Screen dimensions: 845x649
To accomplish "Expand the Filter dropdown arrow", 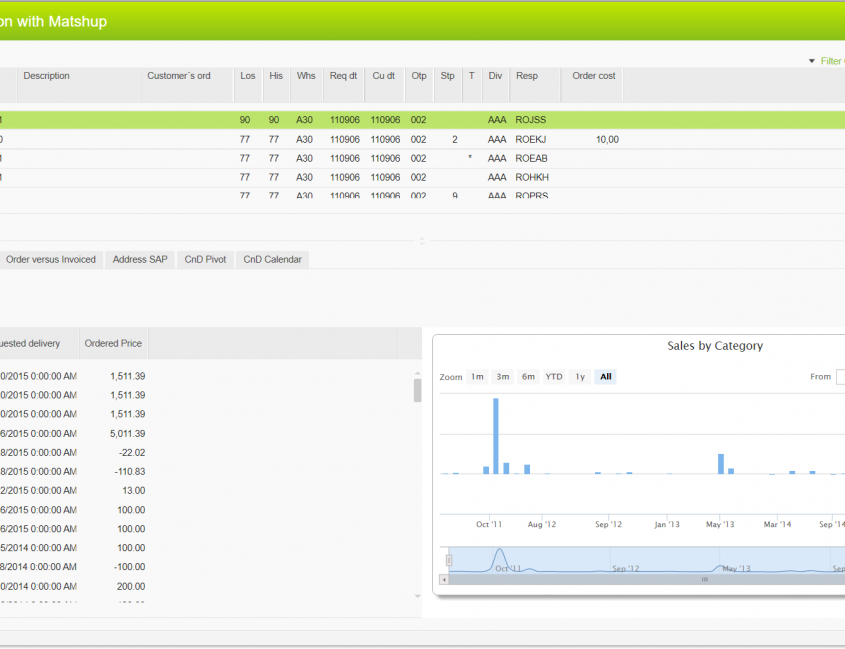I will 812,61.
